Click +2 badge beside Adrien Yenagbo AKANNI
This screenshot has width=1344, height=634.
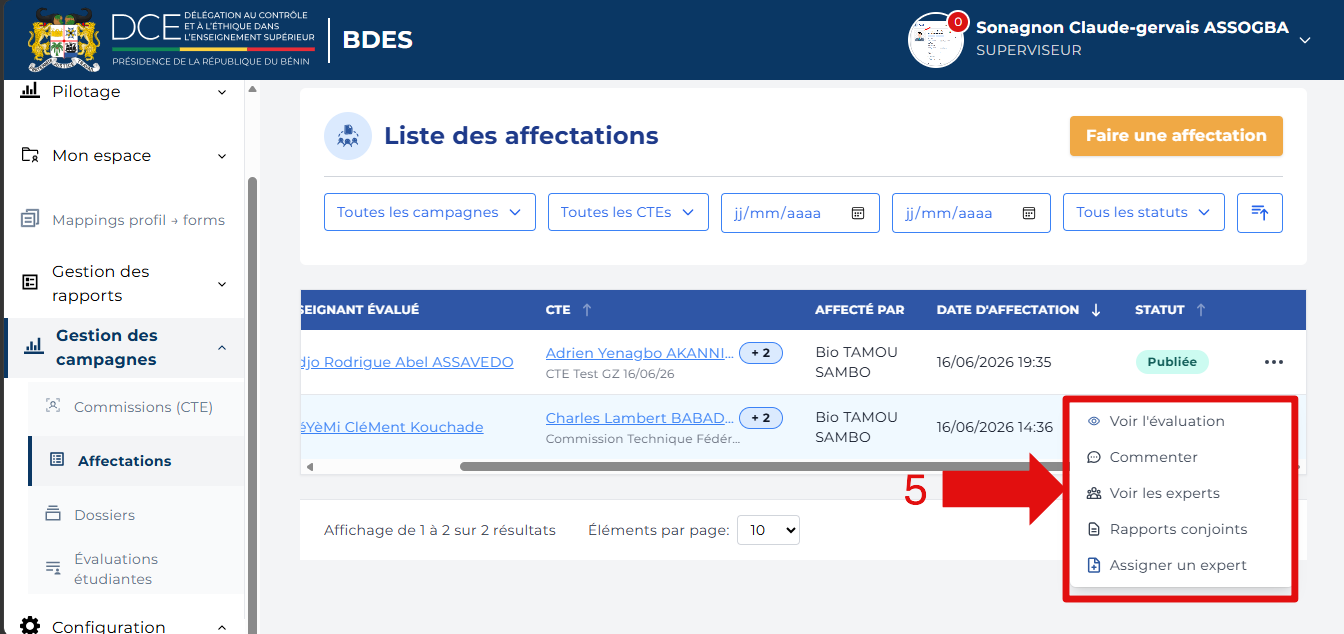[x=761, y=353]
